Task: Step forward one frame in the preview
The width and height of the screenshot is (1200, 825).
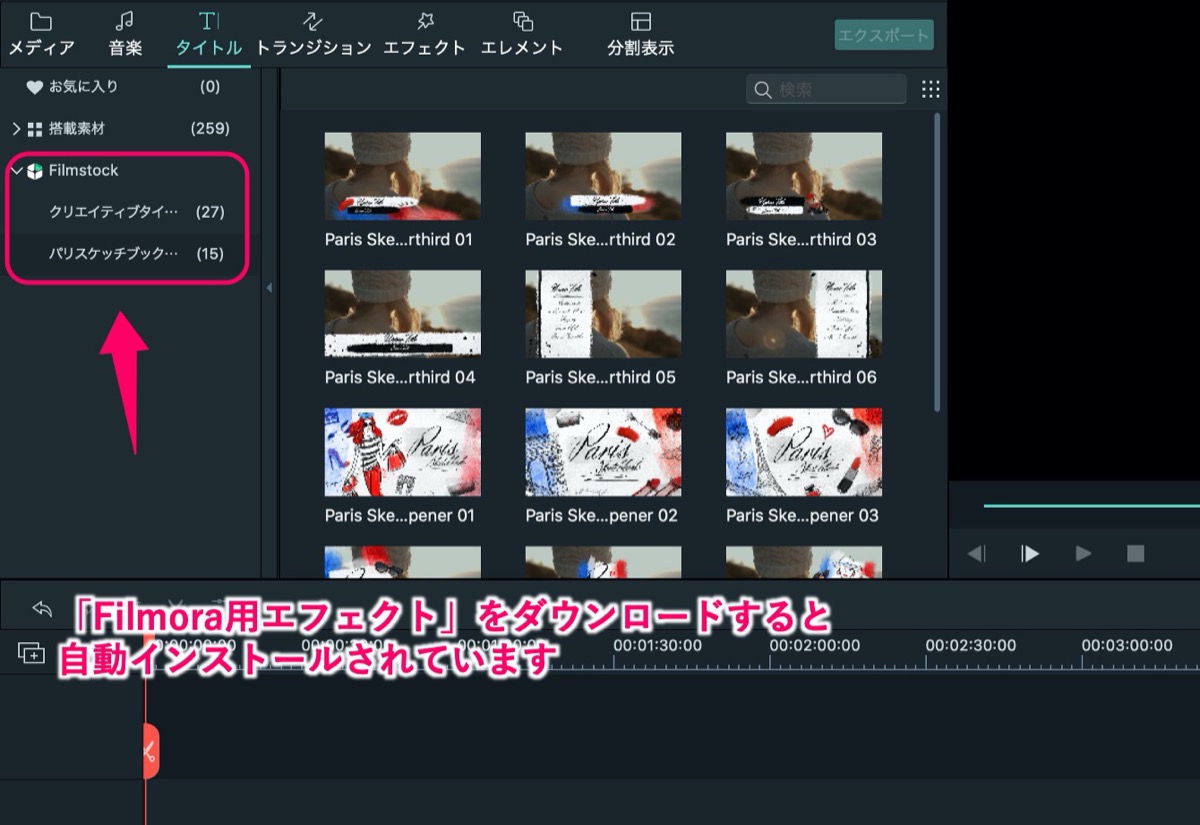Action: point(1030,553)
